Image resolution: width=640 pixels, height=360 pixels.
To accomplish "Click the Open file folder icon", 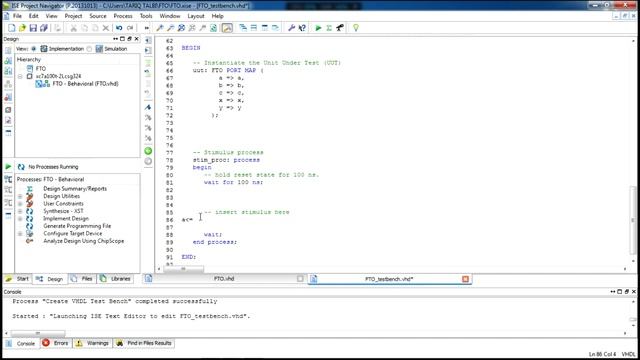I will [x=22, y=28].
